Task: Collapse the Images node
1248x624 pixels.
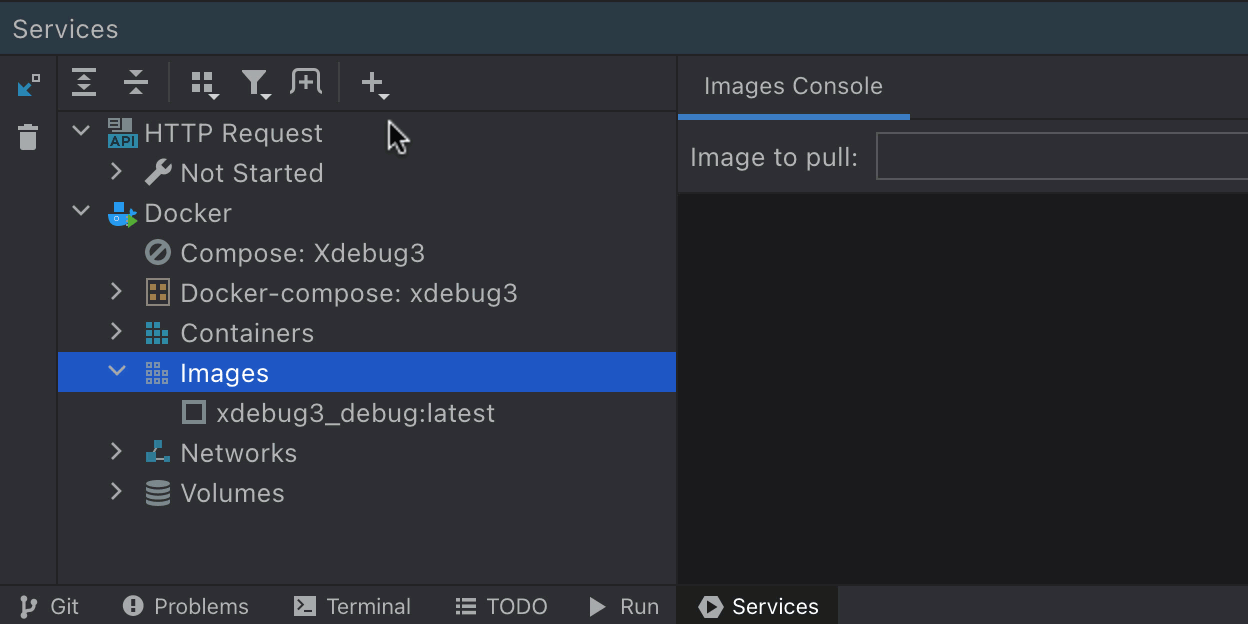Action: 118,371
